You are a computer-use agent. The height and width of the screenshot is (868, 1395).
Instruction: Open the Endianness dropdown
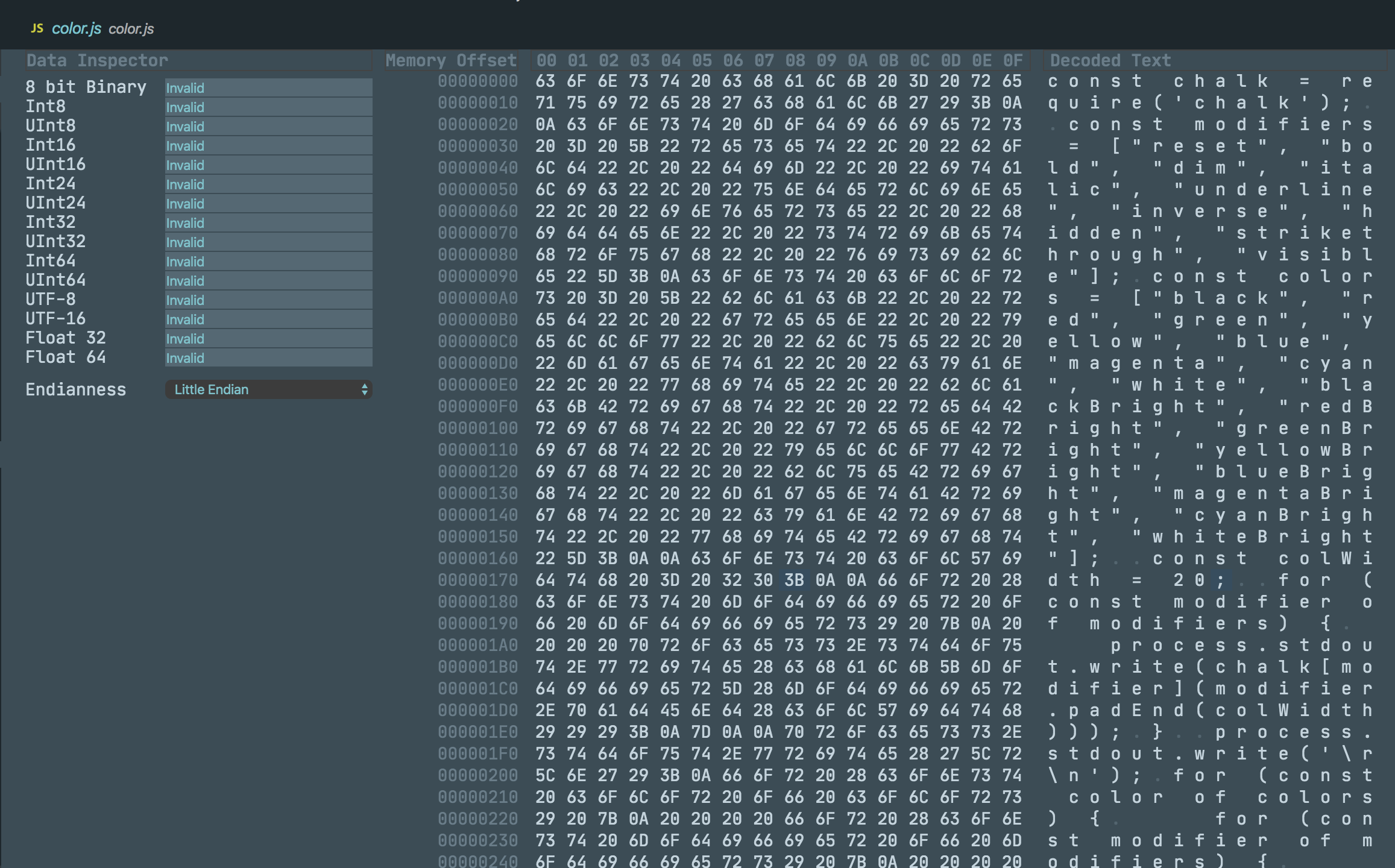(268, 389)
